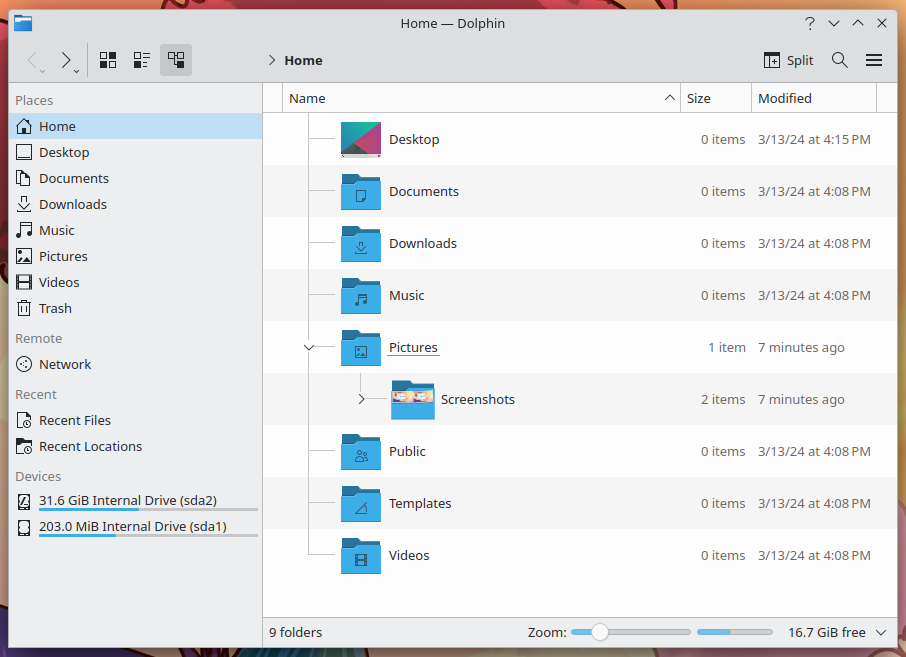The width and height of the screenshot is (906, 657).
Task: Switch to Compact view mode
Action: [142, 60]
